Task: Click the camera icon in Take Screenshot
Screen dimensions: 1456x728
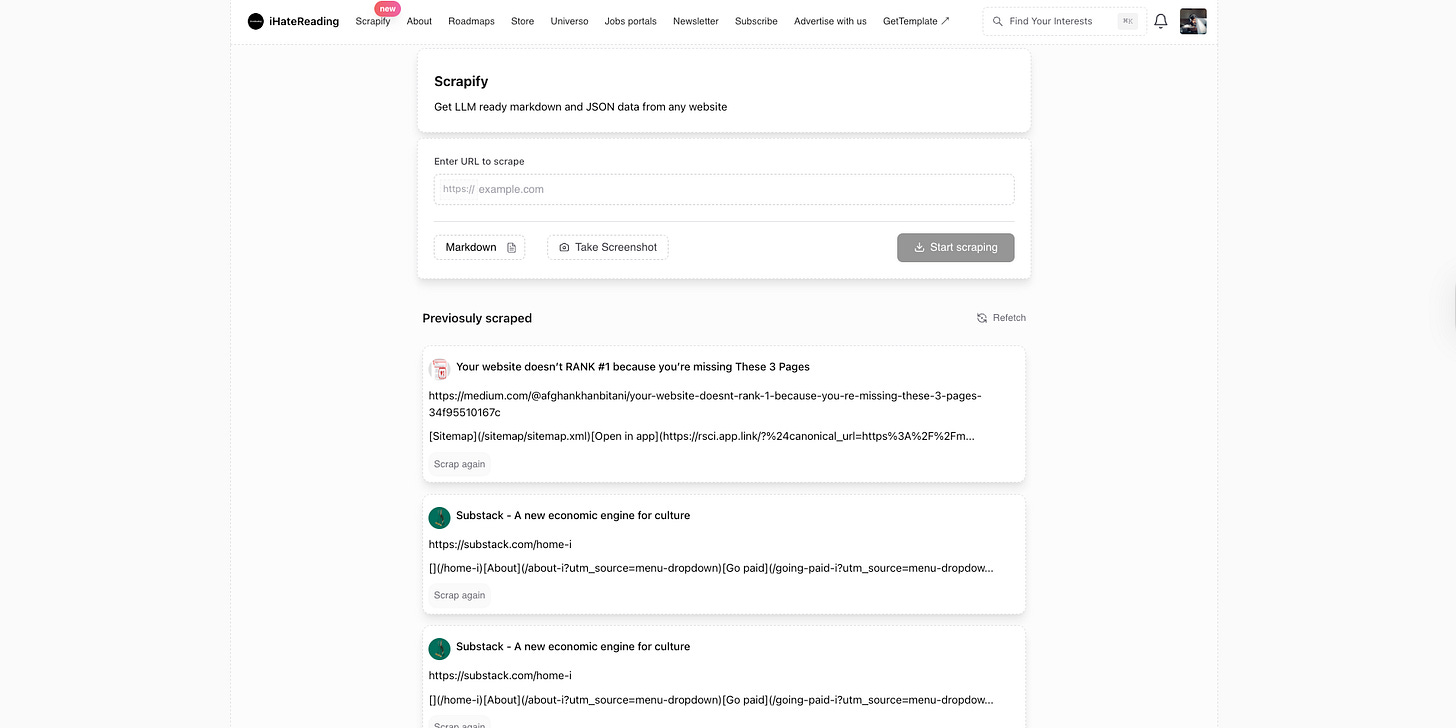Action: click(x=564, y=247)
